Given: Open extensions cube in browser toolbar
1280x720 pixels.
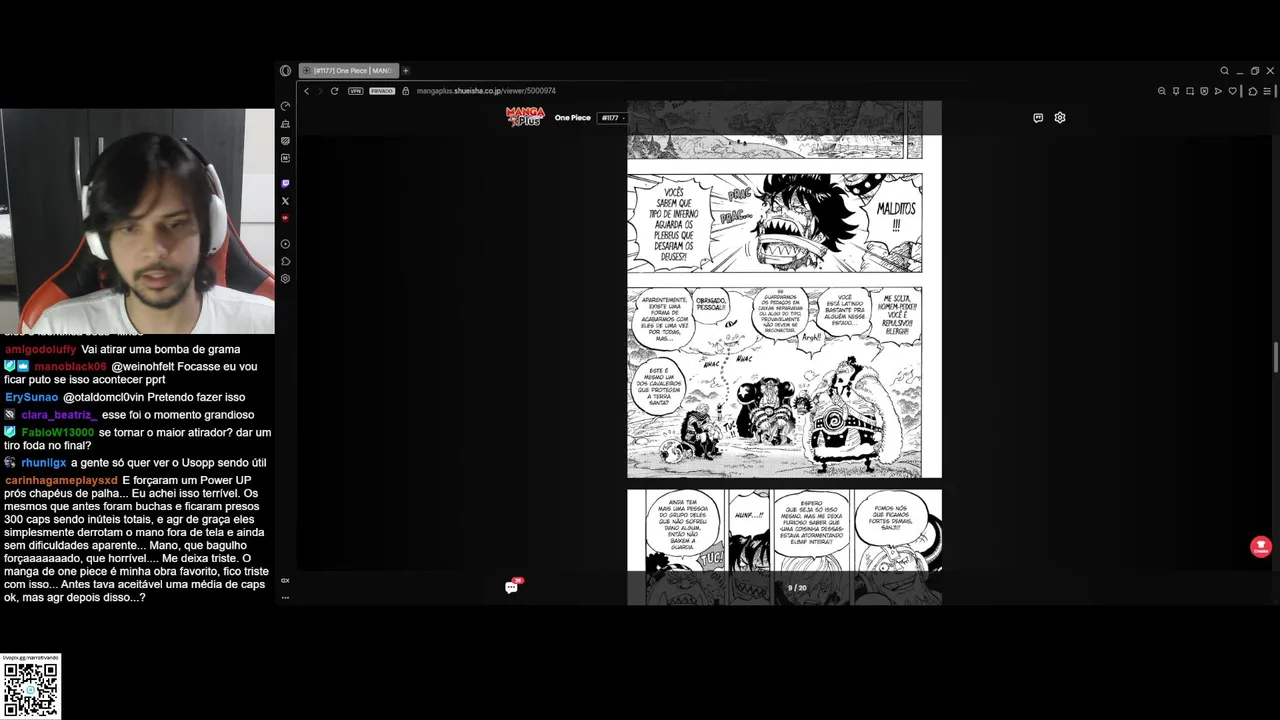Looking at the screenshot, I should [x=1253, y=91].
